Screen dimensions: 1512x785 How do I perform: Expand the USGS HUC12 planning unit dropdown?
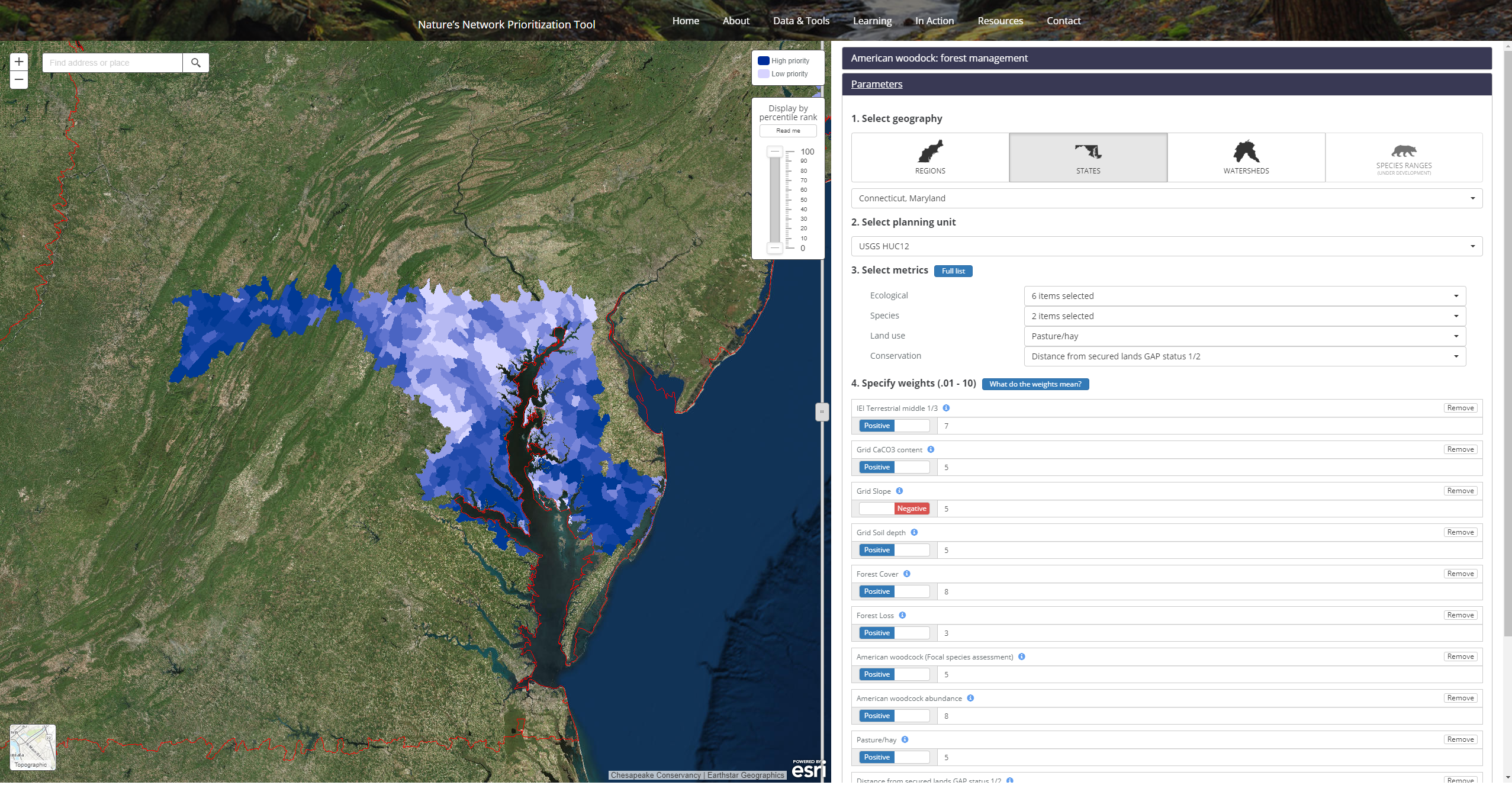coord(1166,246)
